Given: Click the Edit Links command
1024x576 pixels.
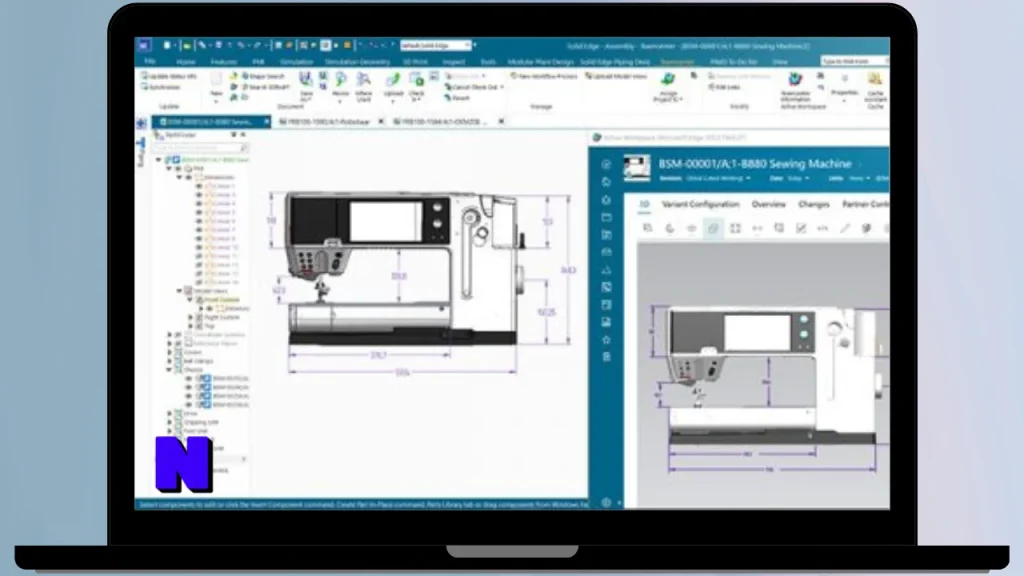Looking at the screenshot, I should [x=724, y=87].
